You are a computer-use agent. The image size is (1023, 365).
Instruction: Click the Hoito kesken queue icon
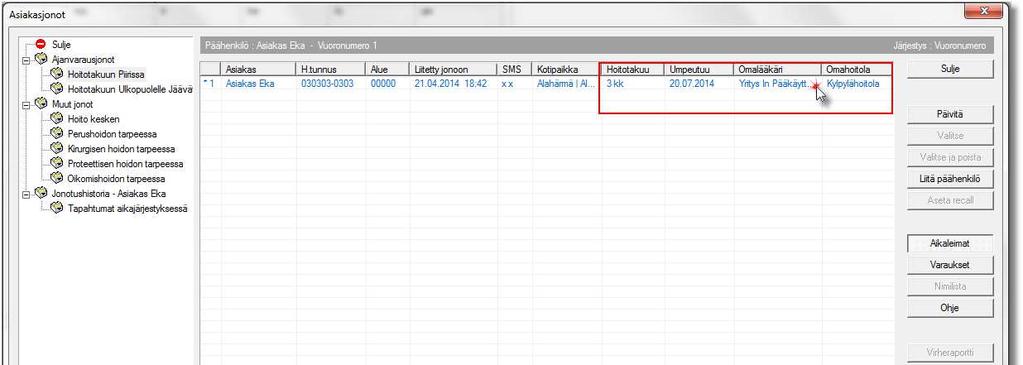coord(57,119)
